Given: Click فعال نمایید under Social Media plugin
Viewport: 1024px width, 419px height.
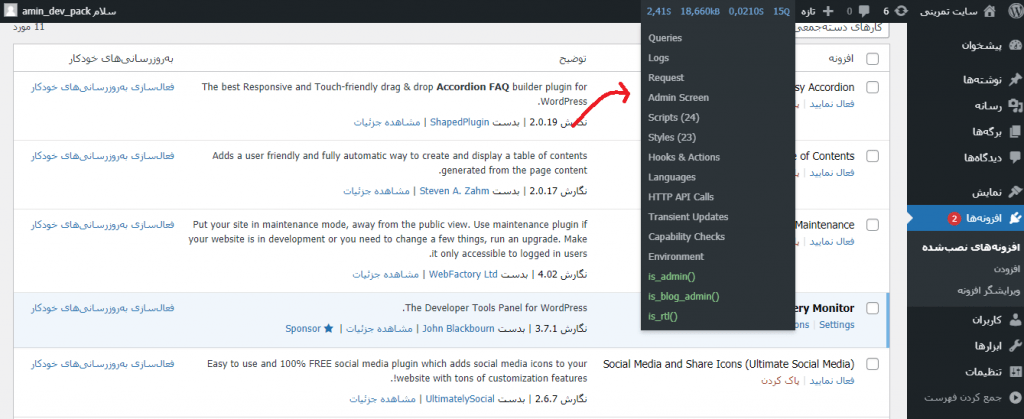Looking at the screenshot, I should point(833,380).
